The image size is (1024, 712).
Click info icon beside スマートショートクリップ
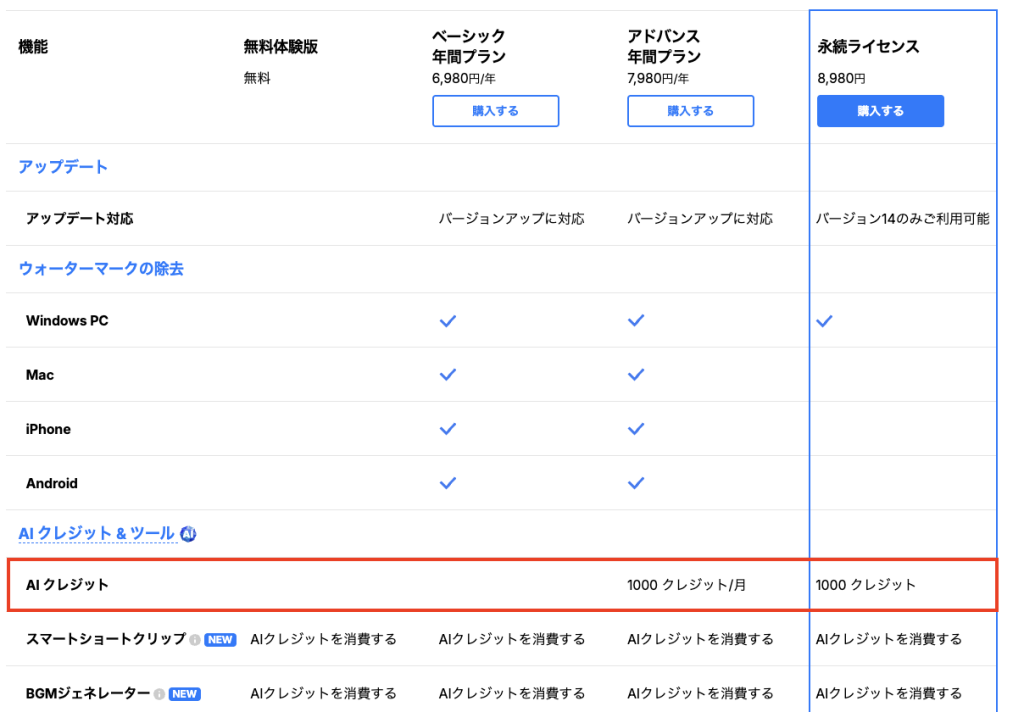point(195,640)
